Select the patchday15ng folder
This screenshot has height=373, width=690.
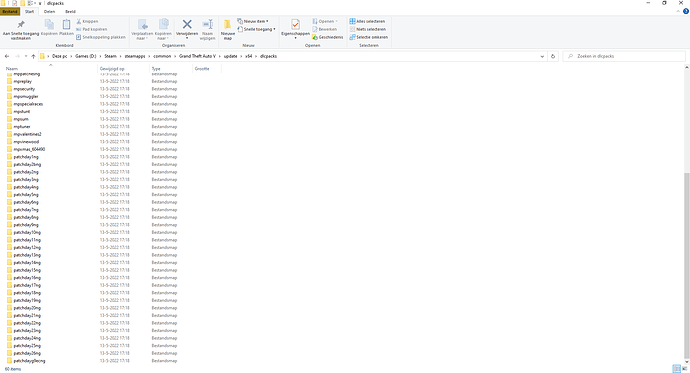pyautogui.click(x=27, y=271)
